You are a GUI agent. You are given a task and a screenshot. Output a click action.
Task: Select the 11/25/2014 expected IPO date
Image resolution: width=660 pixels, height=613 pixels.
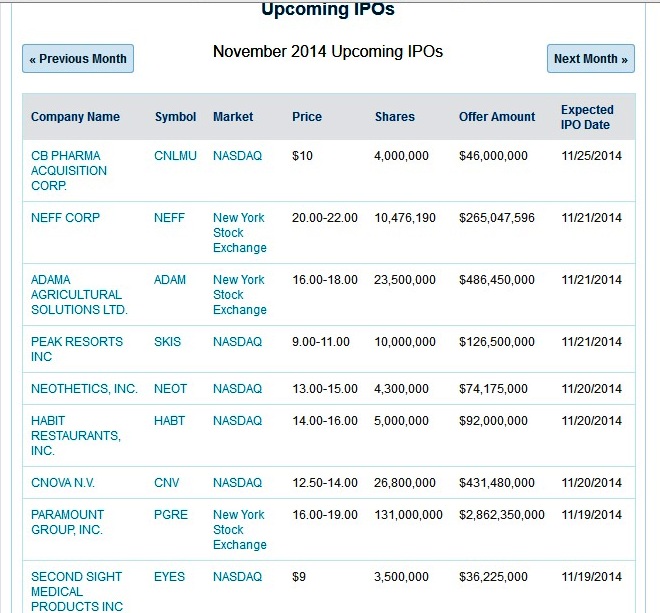pyautogui.click(x=591, y=156)
